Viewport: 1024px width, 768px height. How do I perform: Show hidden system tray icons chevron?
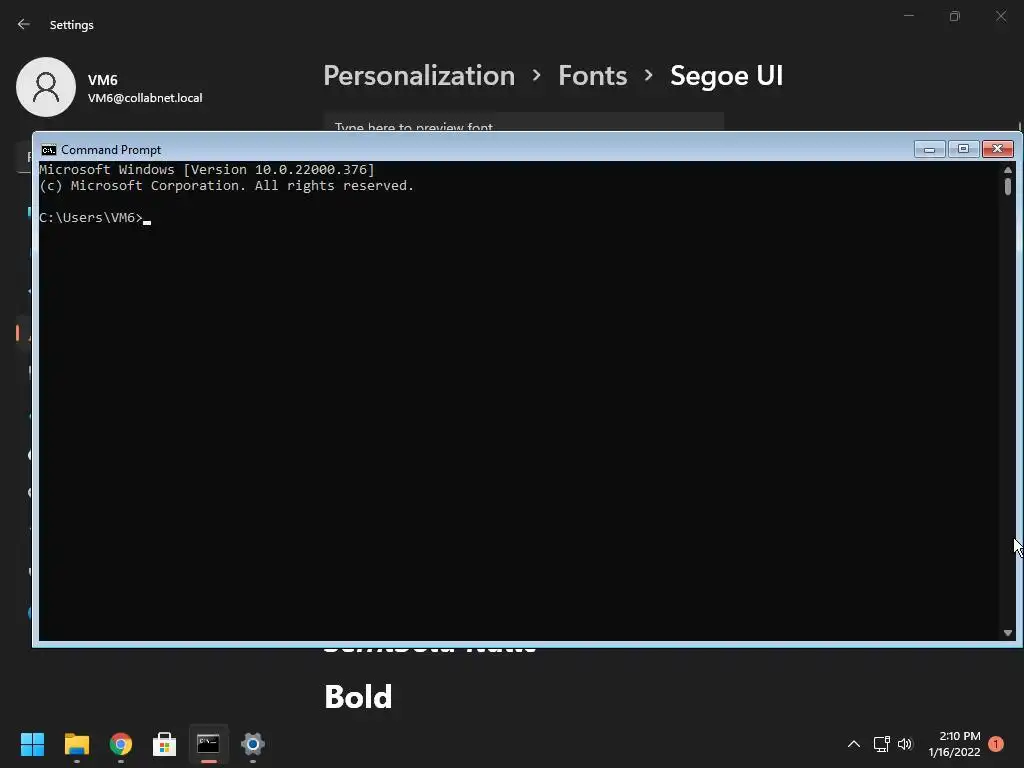point(854,744)
